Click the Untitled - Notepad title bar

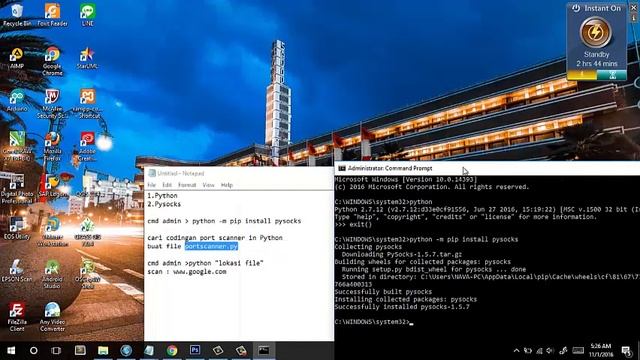[x=239, y=173]
